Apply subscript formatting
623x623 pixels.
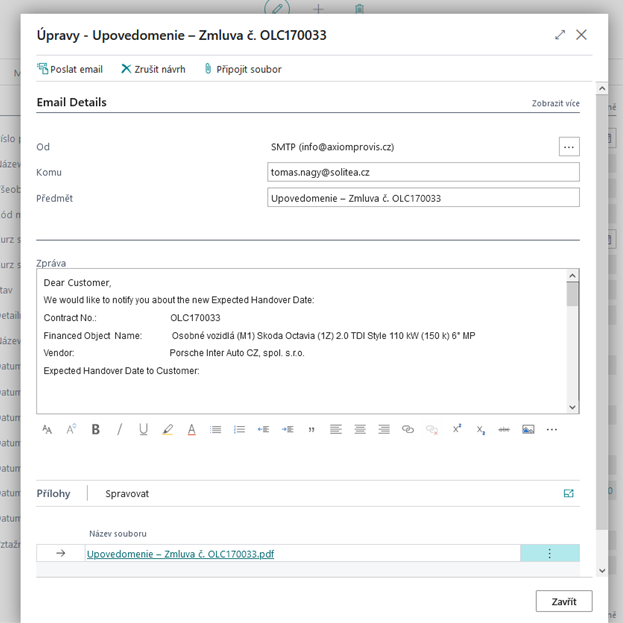coord(481,429)
